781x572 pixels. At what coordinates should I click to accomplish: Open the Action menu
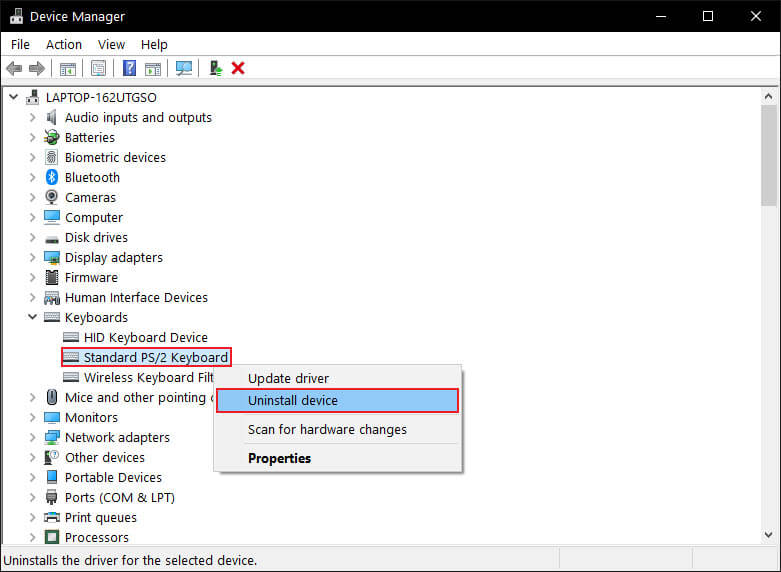(x=64, y=44)
